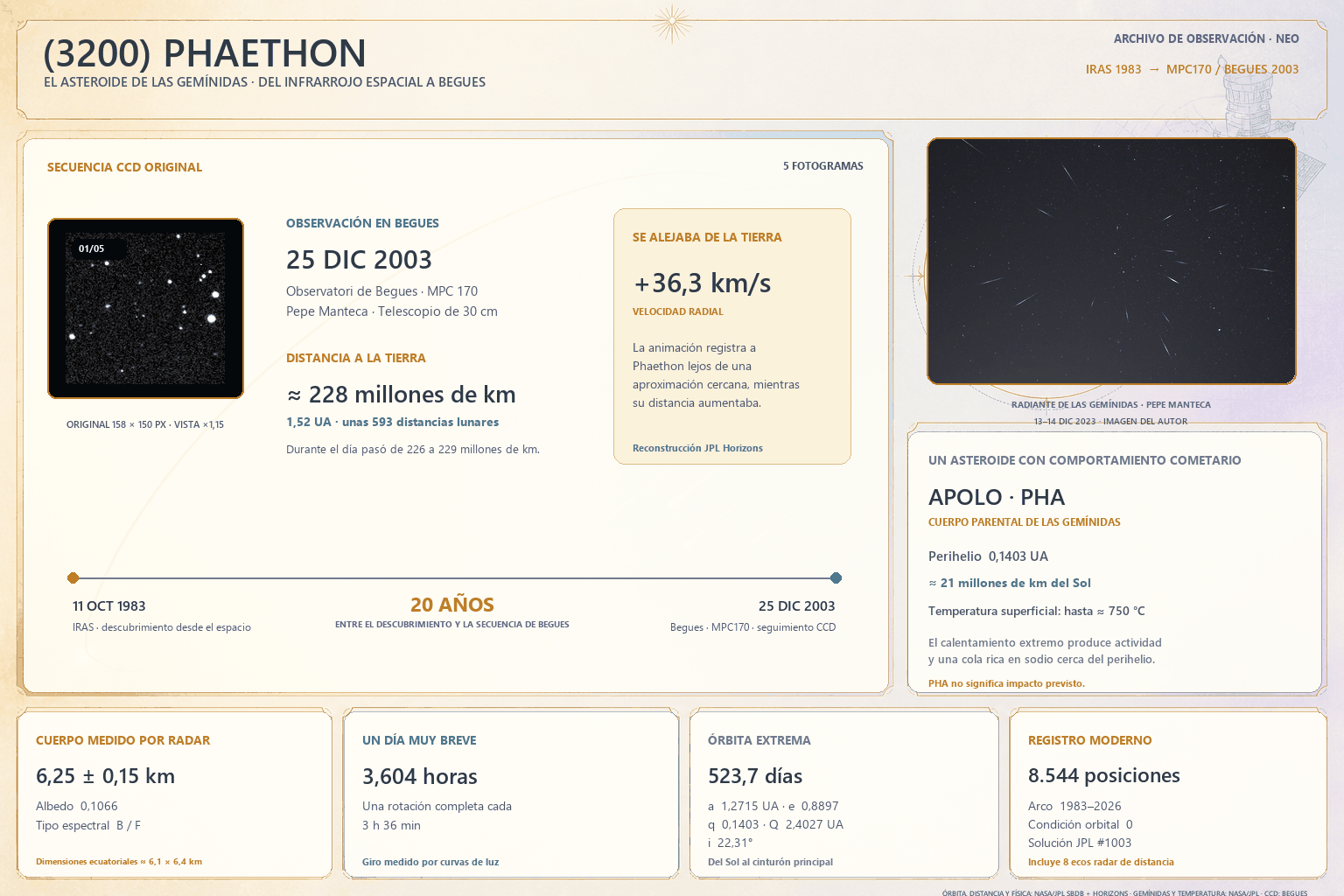Click the 8.544 posiciones value
1344x896 pixels.
pos(1104,776)
